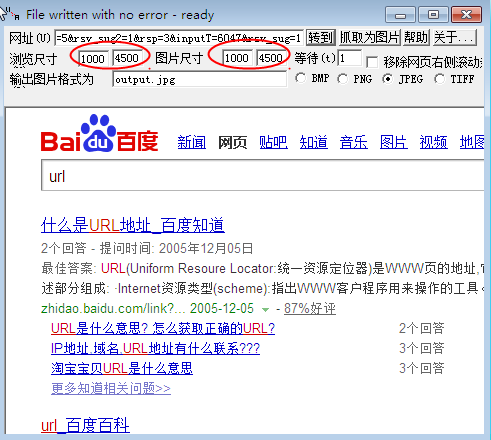The height and width of the screenshot is (440, 491).
Task: Click 2个回答 beside URL是什么意思 link
Action: (422, 329)
